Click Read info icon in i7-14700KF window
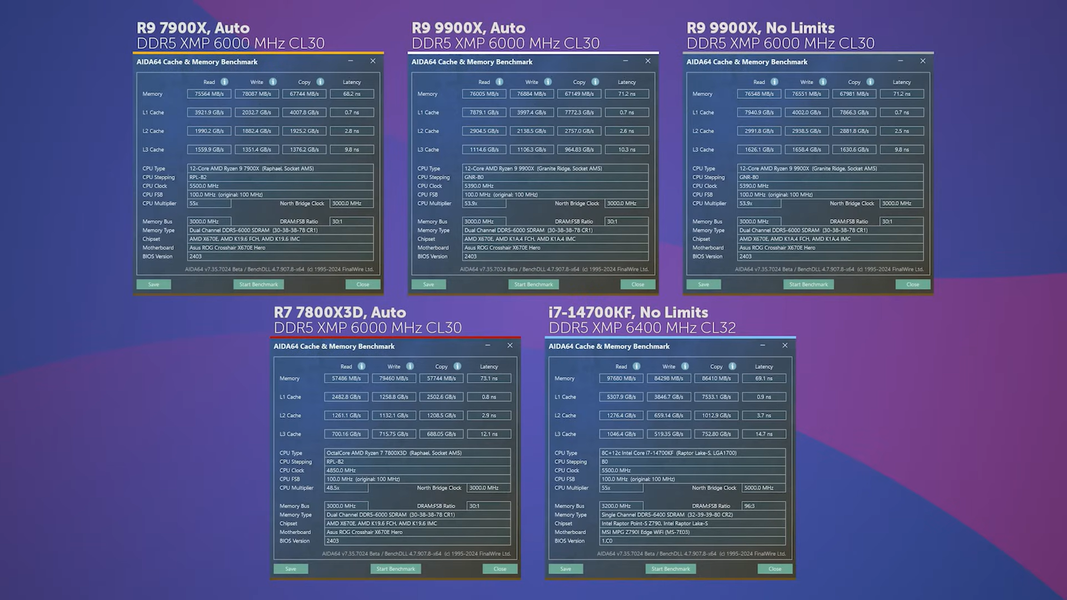This screenshot has width=1067, height=600. point(637,366)
